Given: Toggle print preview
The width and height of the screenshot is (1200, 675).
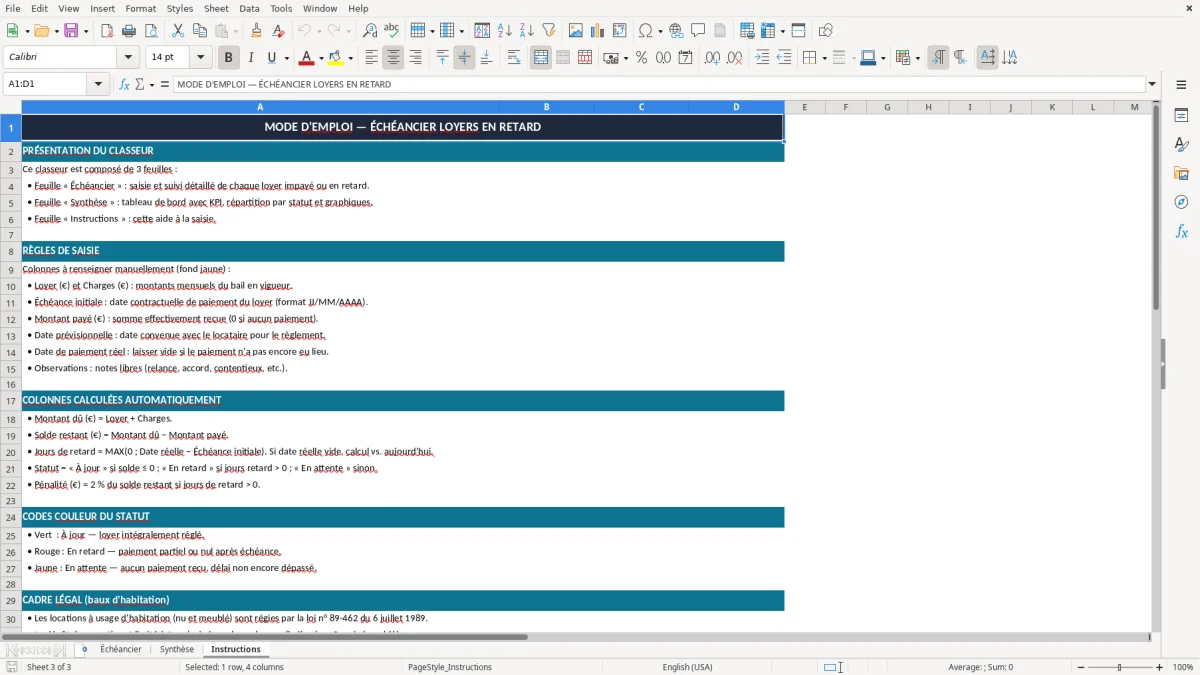Looking at the screenshot, I should point(151,31).
